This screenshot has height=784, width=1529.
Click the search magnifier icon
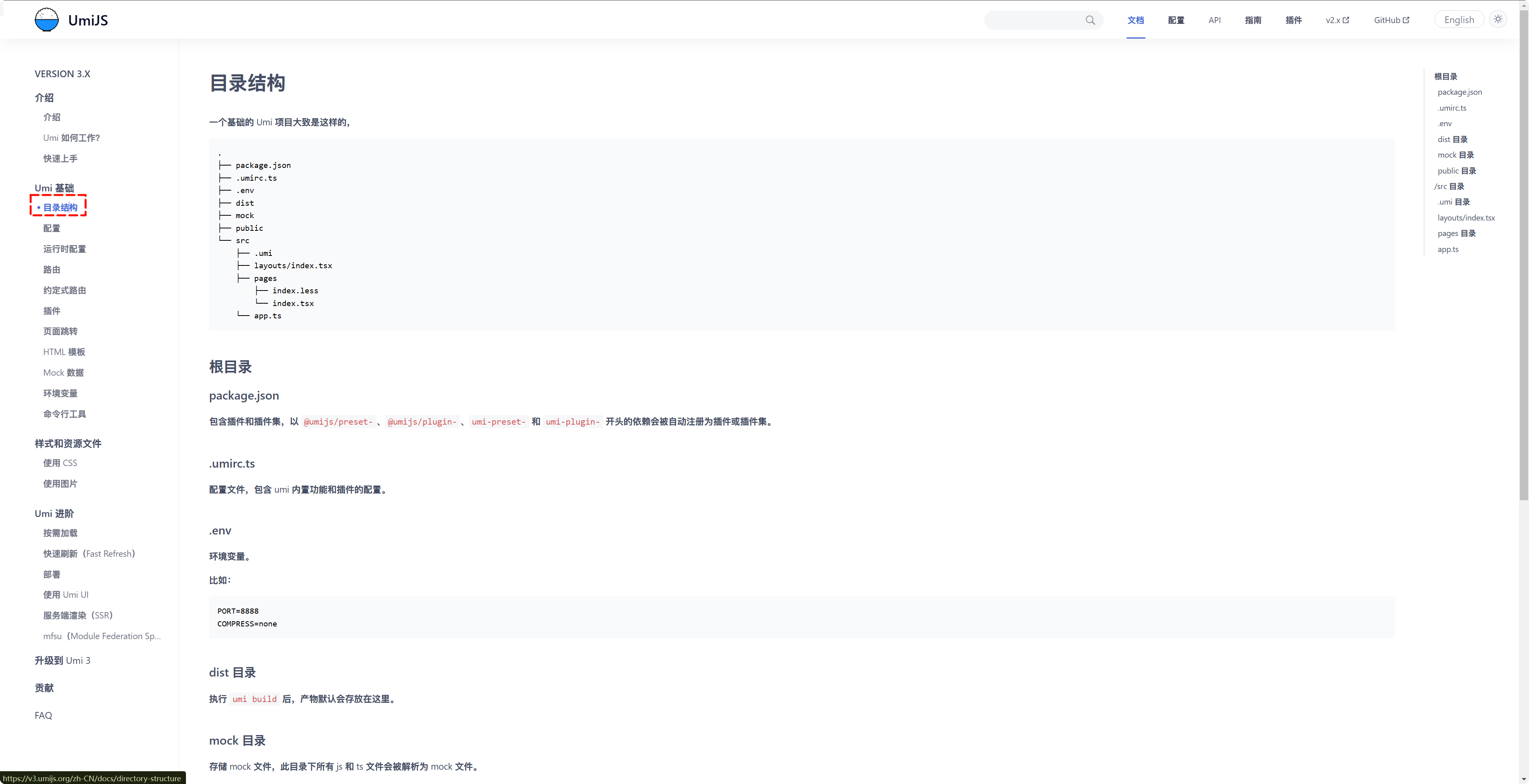[1090, 20]
